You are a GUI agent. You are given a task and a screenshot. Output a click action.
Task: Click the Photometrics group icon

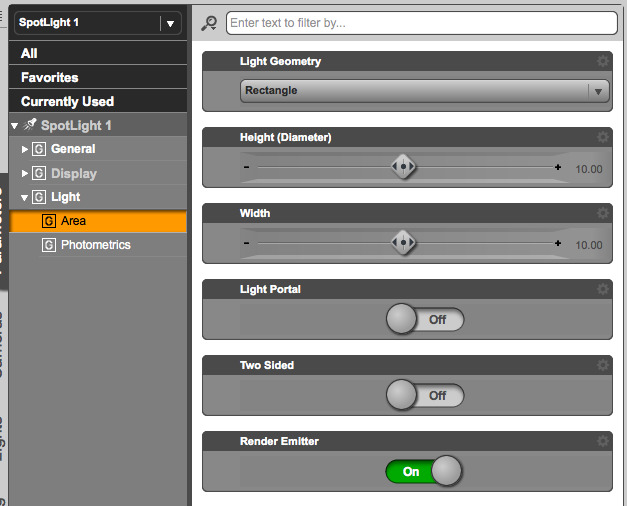click(49, 245)
